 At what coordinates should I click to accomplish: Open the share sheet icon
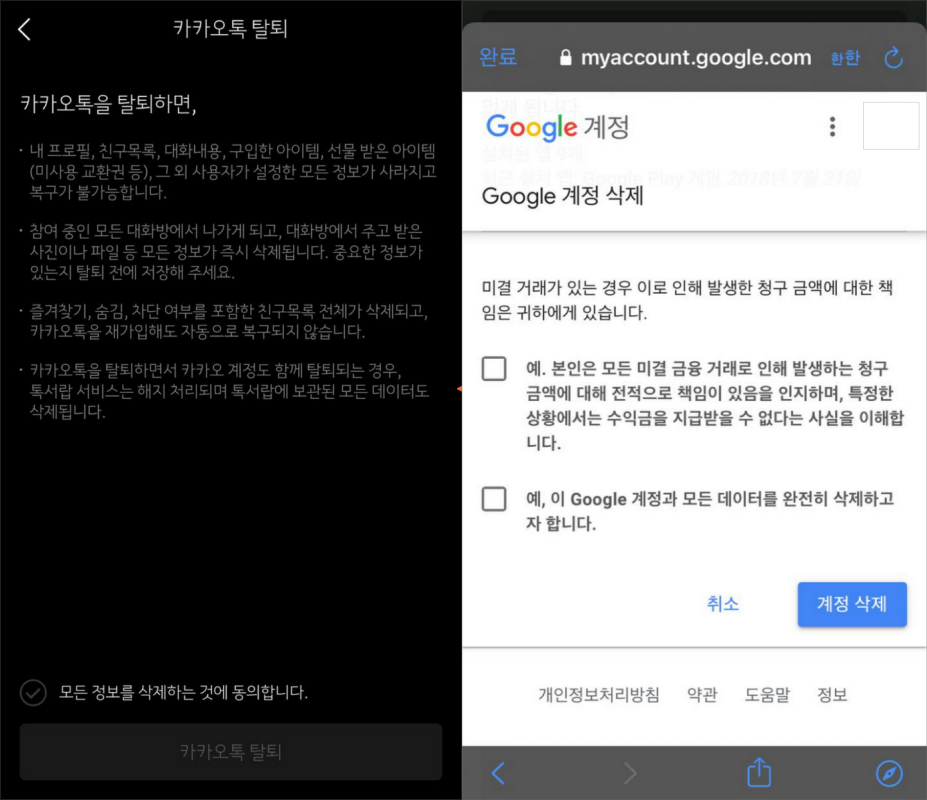759,772
